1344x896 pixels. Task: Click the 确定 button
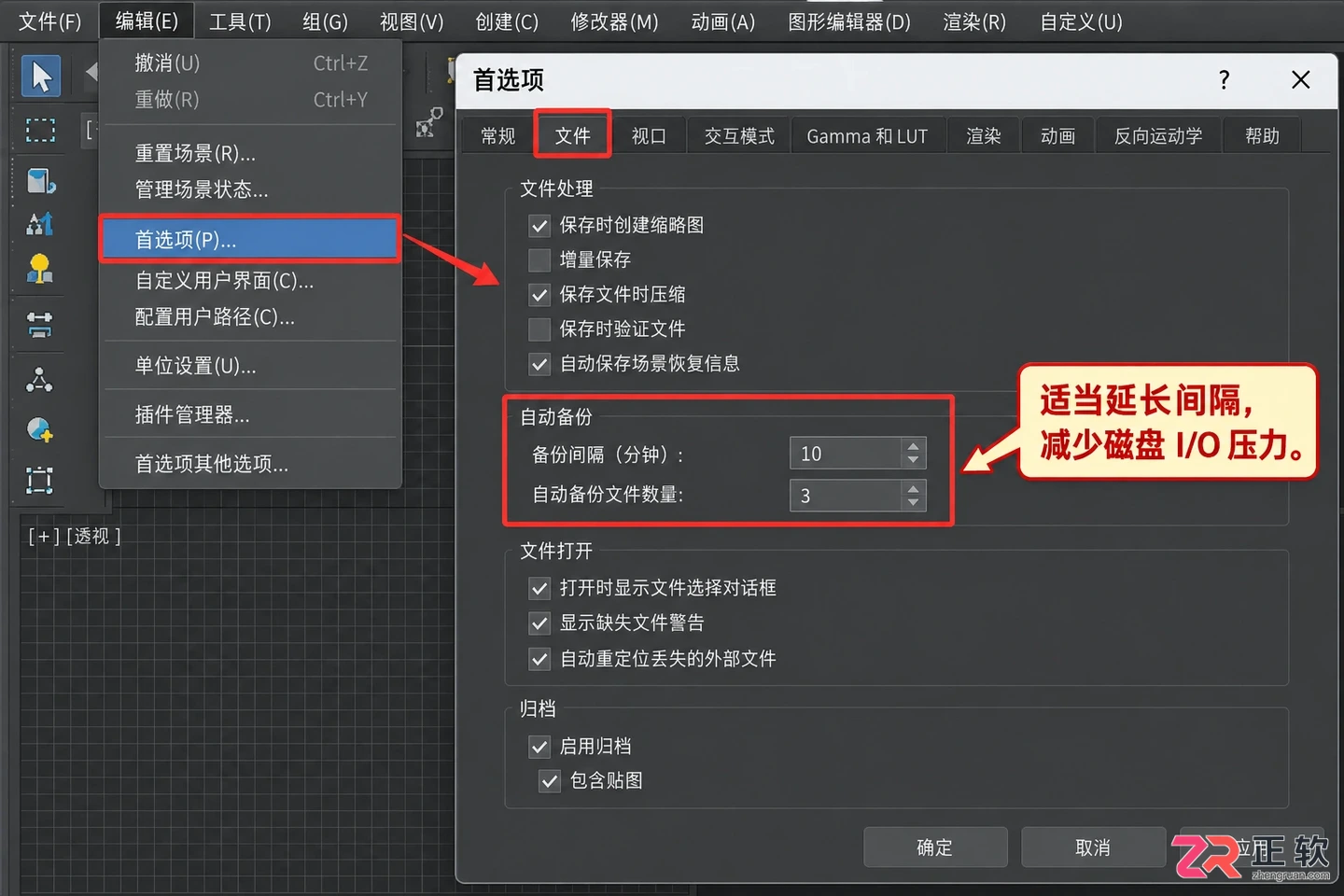[935, 847]
